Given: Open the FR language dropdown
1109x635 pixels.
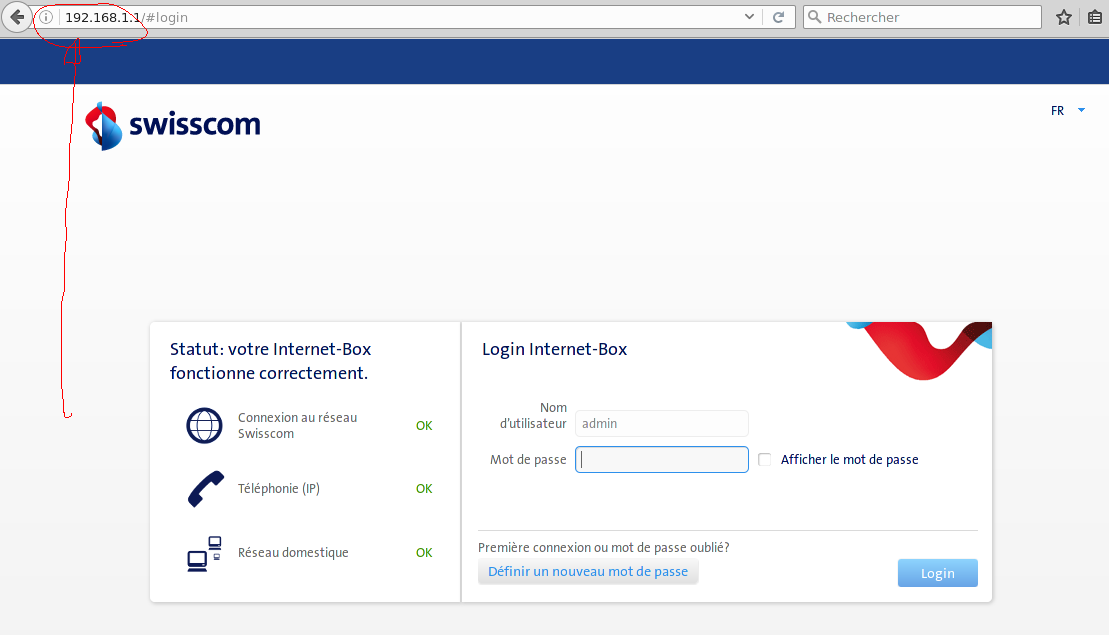Looking at the screenshot, I should 1068,111.
